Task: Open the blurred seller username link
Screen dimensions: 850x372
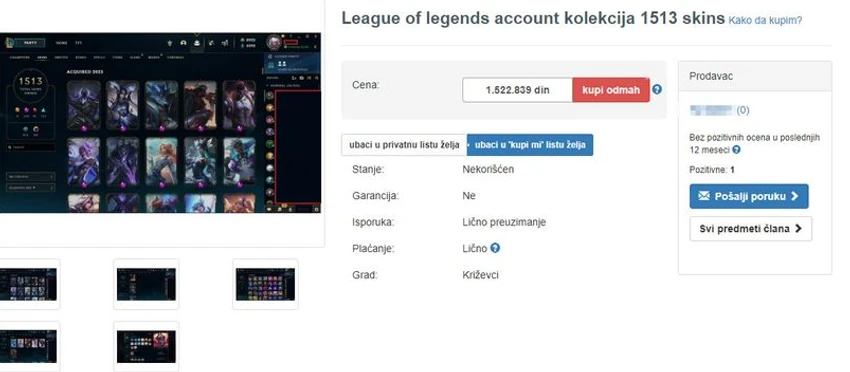Action: (x=711, y=110)
